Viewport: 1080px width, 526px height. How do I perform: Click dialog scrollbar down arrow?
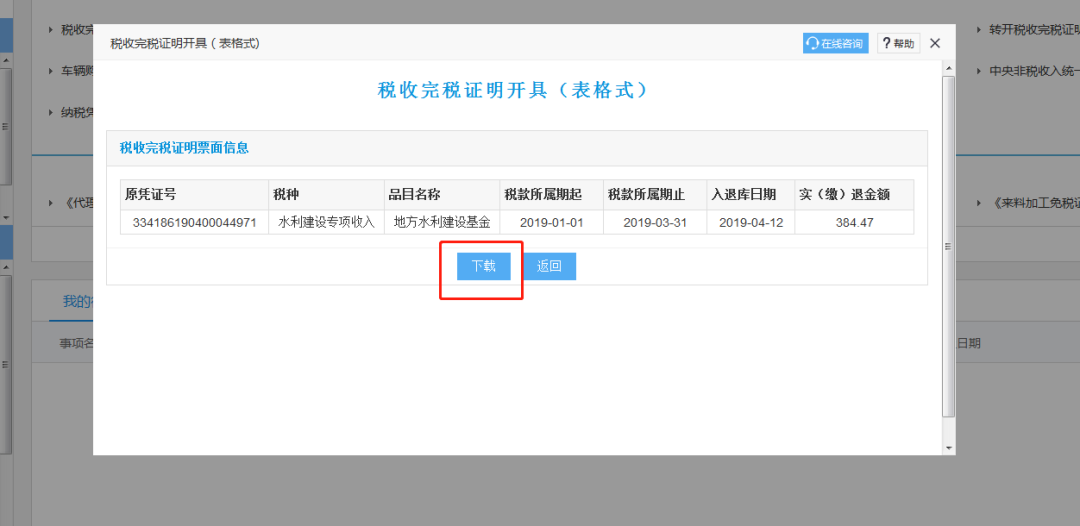tap(948, 448)
